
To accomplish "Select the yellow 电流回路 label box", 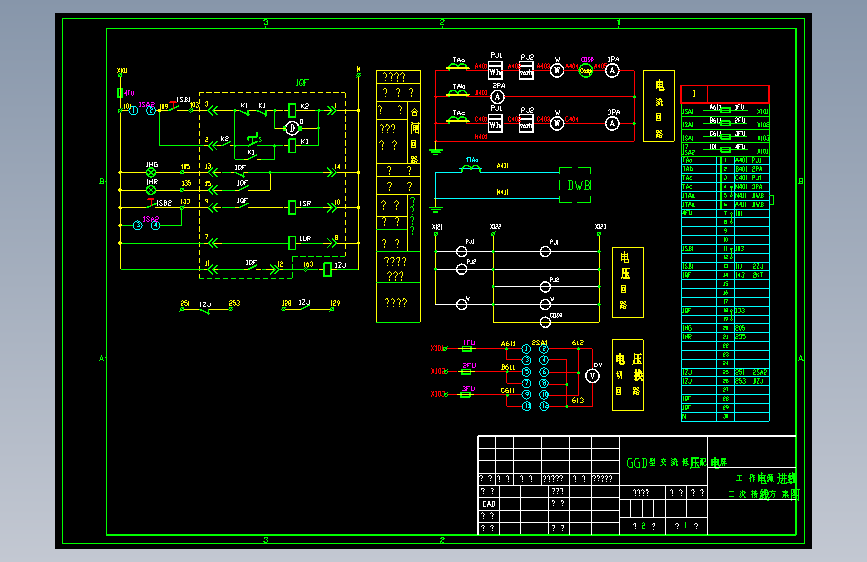I will (x=659, y=106).
